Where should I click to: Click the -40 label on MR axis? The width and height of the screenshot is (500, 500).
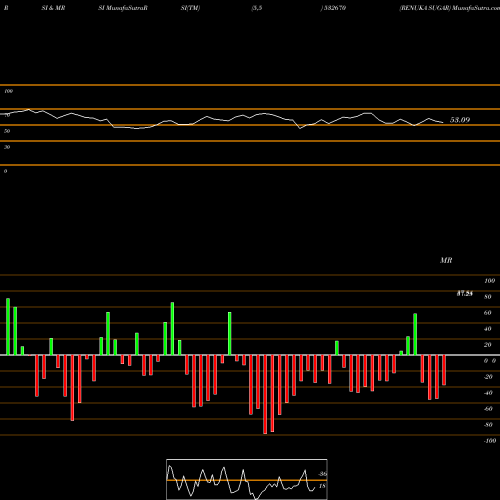point(488,393)
